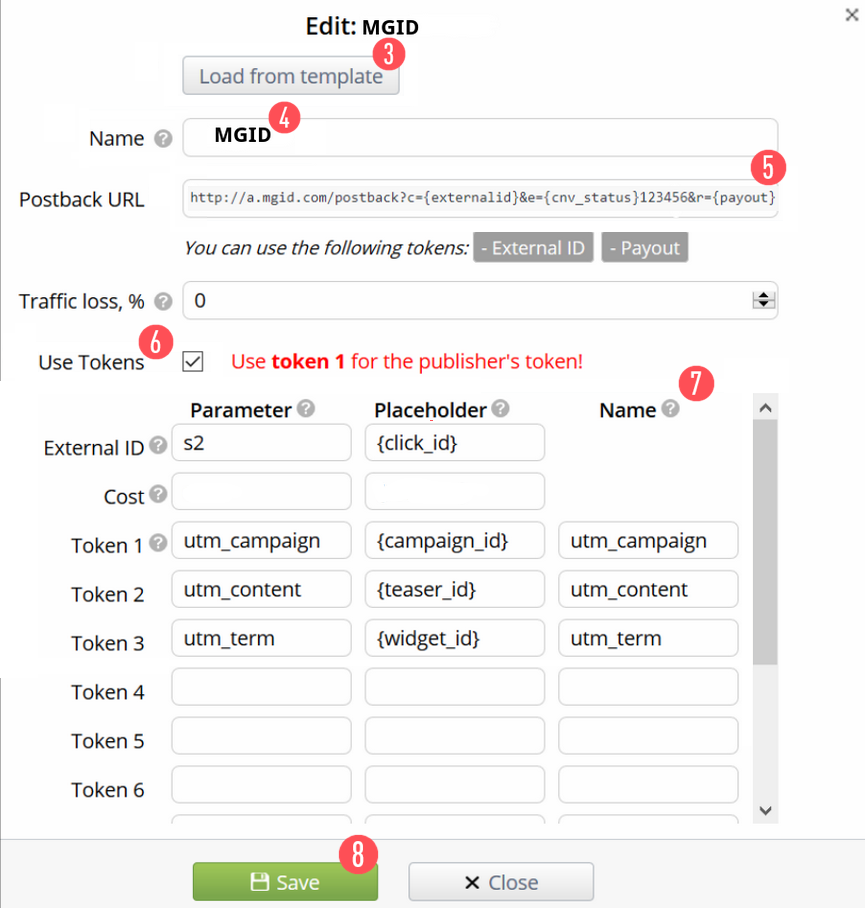Viewport: 865px width, 908px height.
Task: Click help icon next to Placeholder column header
Action: pos(500,409)
